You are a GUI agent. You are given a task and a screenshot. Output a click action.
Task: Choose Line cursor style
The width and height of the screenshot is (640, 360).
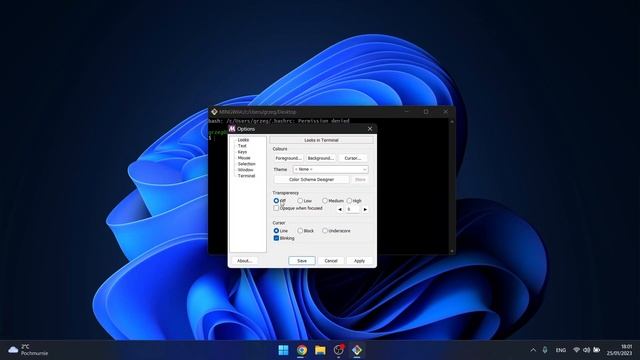pos(276,231)
